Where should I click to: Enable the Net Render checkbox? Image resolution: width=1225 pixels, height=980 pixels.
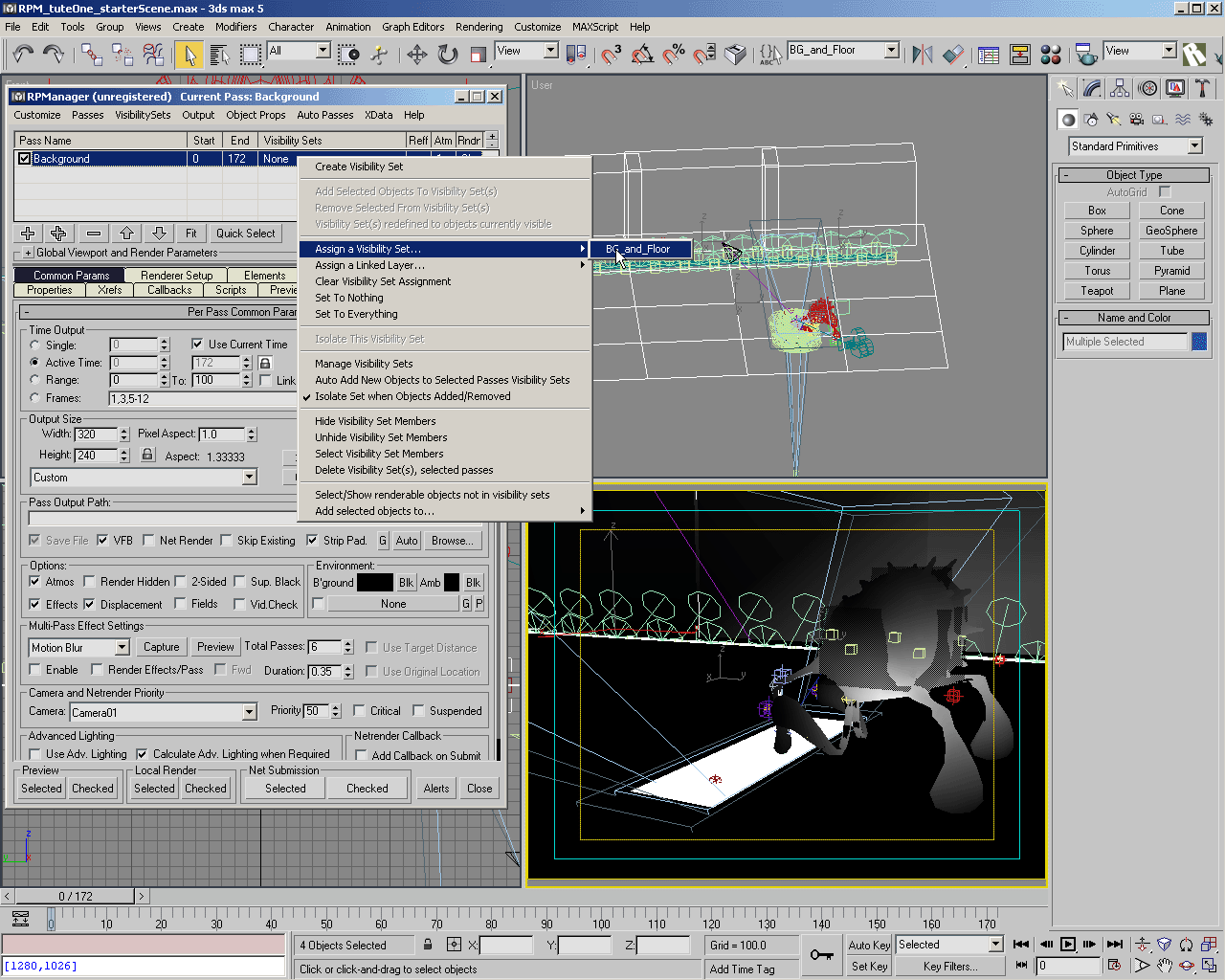pyautogui.click(x=148, y=540)
